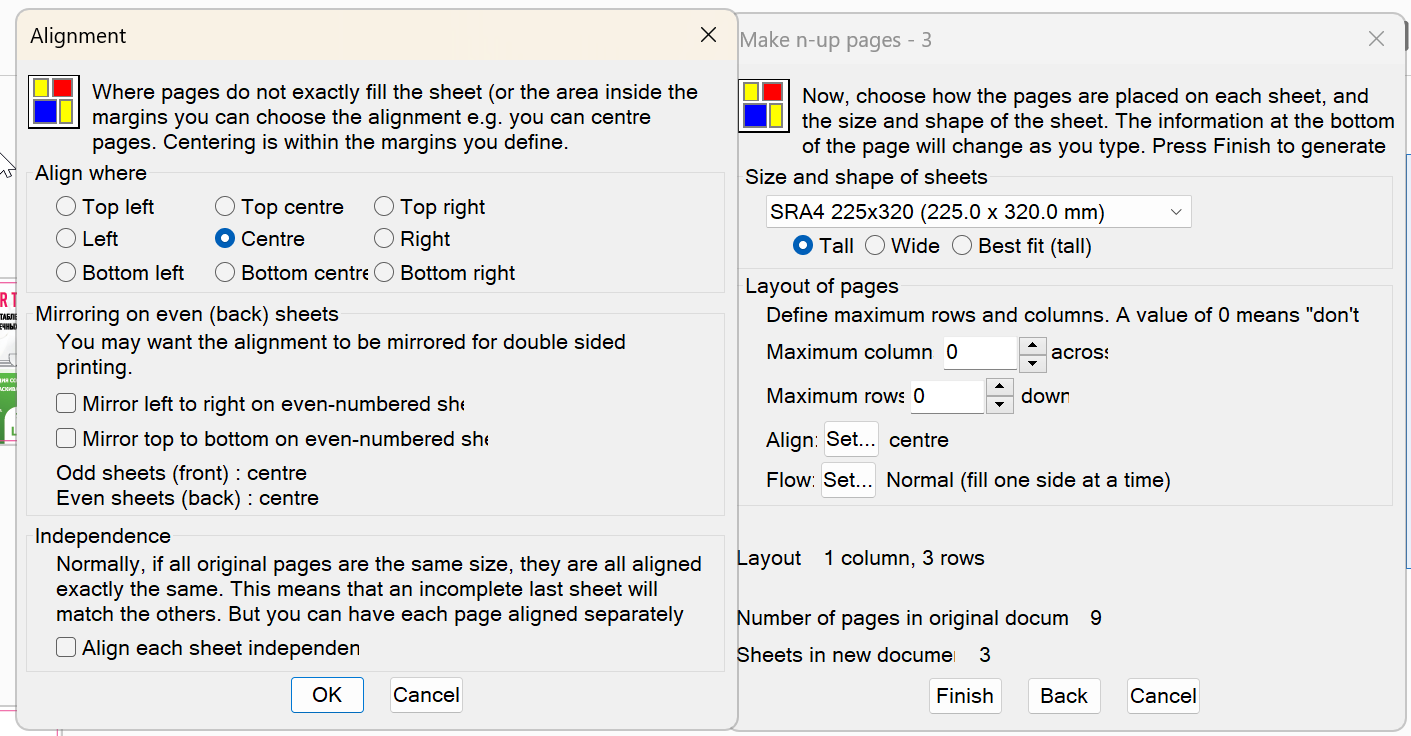
Task: Choose Bottom right alignment radio button
Action: click(x=384, y=272)
